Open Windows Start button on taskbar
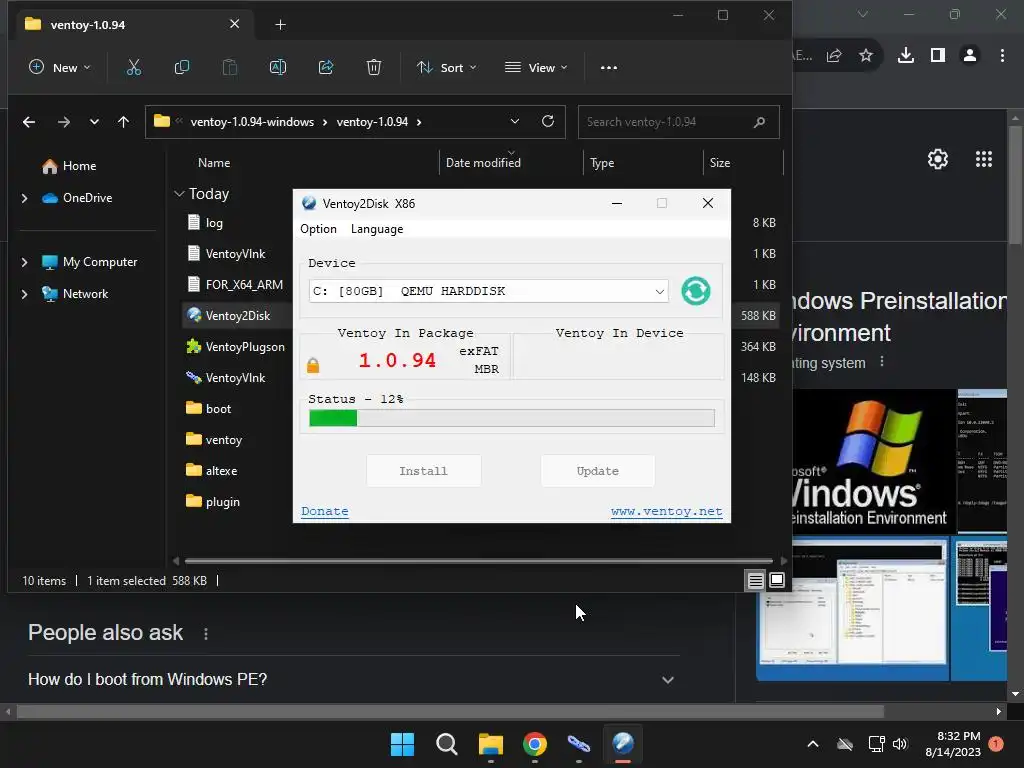 [x=402, y=744]
